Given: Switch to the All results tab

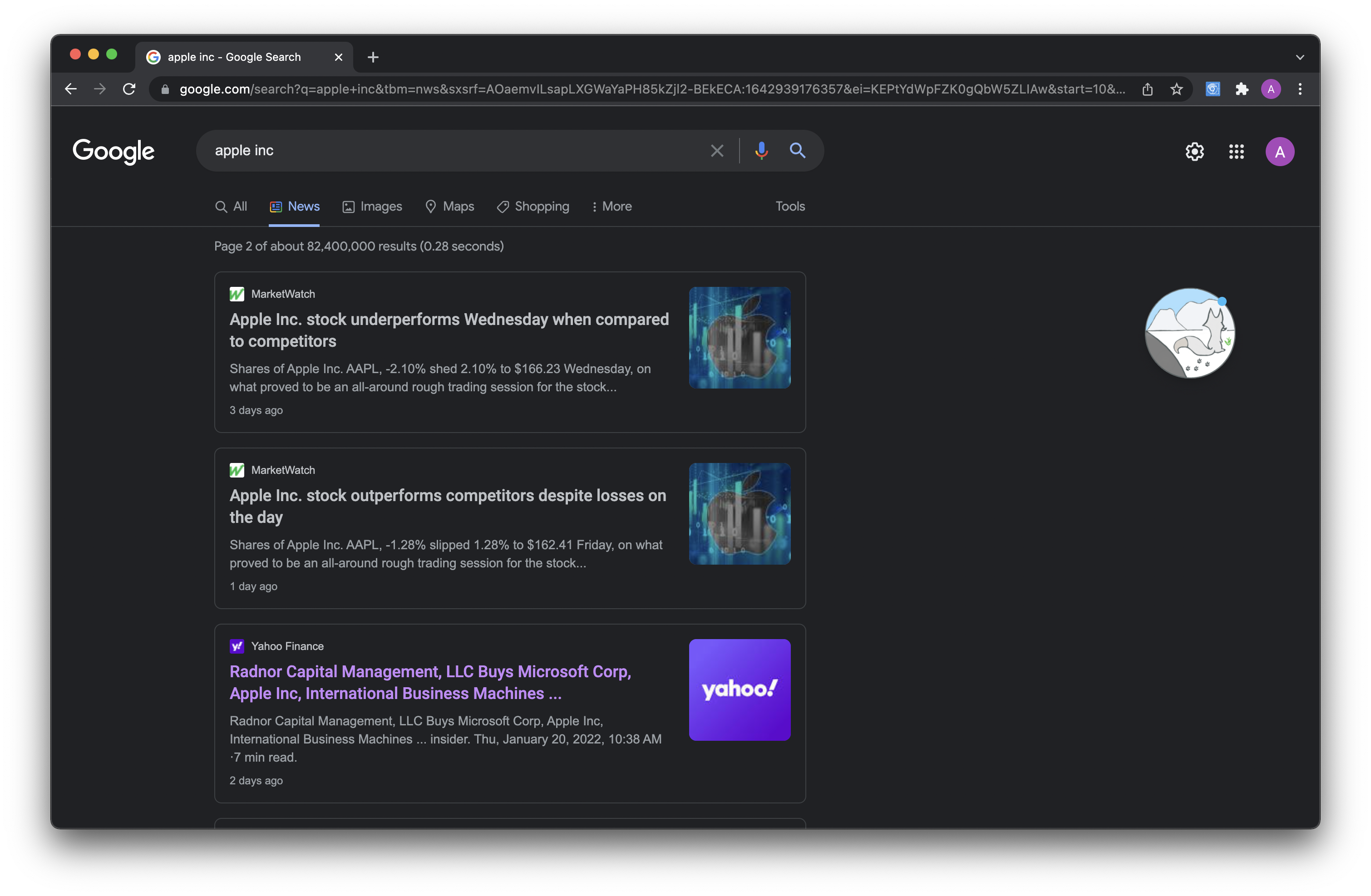Looking at the screenshot, I should (x=231, y=206).
